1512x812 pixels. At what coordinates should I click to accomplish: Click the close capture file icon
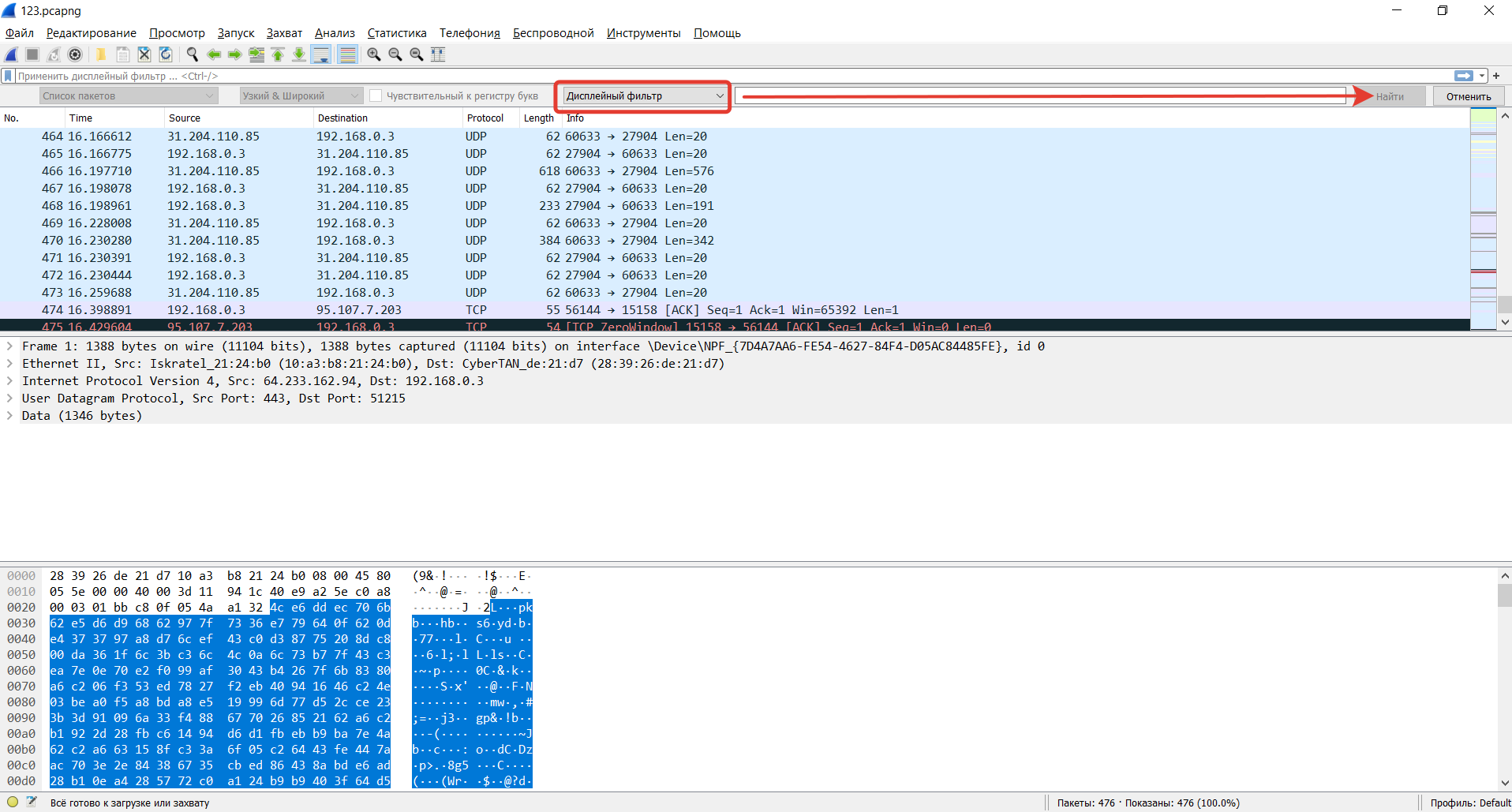pyautogui.click(x=144, y=54)
